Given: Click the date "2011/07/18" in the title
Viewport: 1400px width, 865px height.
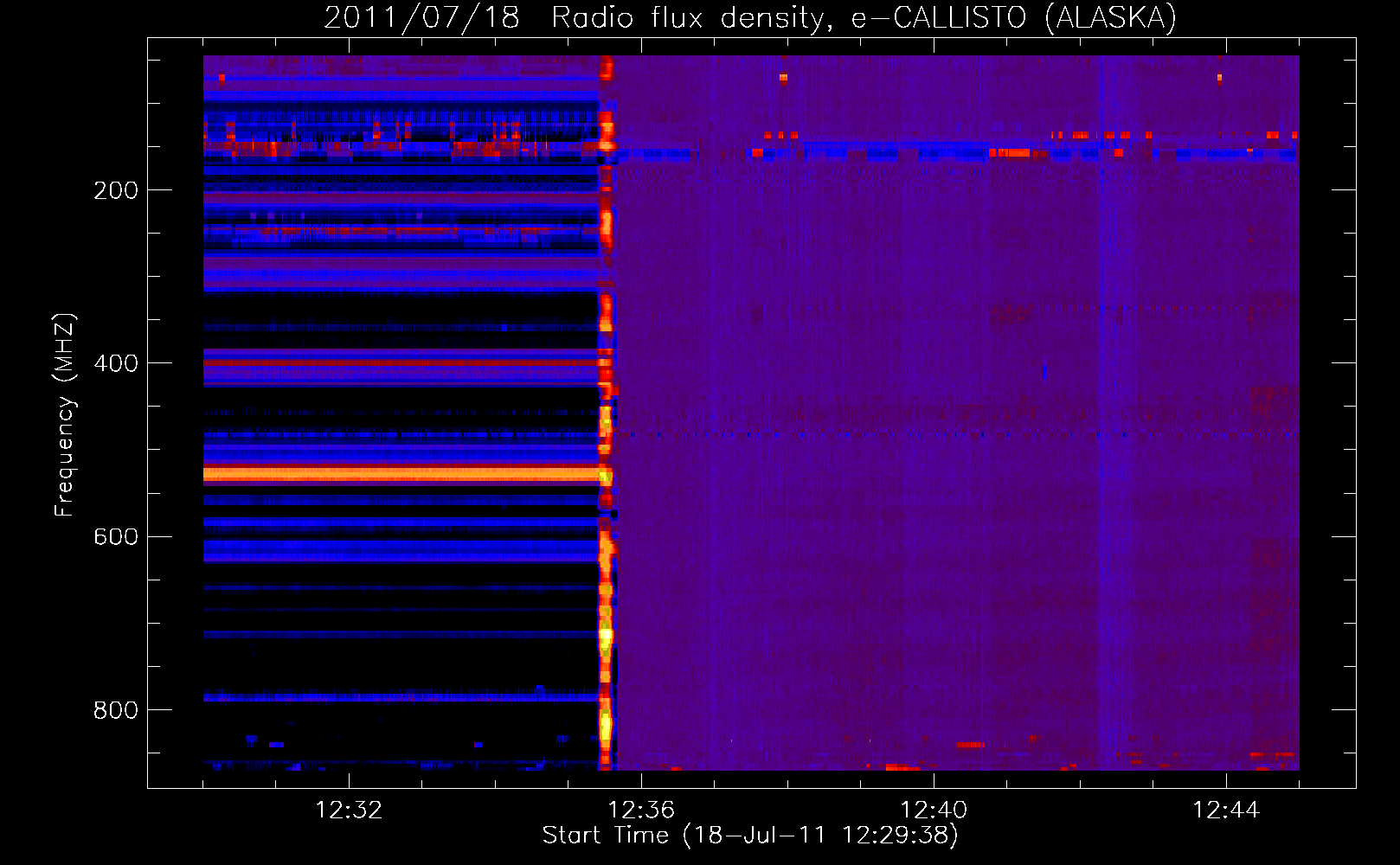Looking at the screenshot, I should click(422, 18).
